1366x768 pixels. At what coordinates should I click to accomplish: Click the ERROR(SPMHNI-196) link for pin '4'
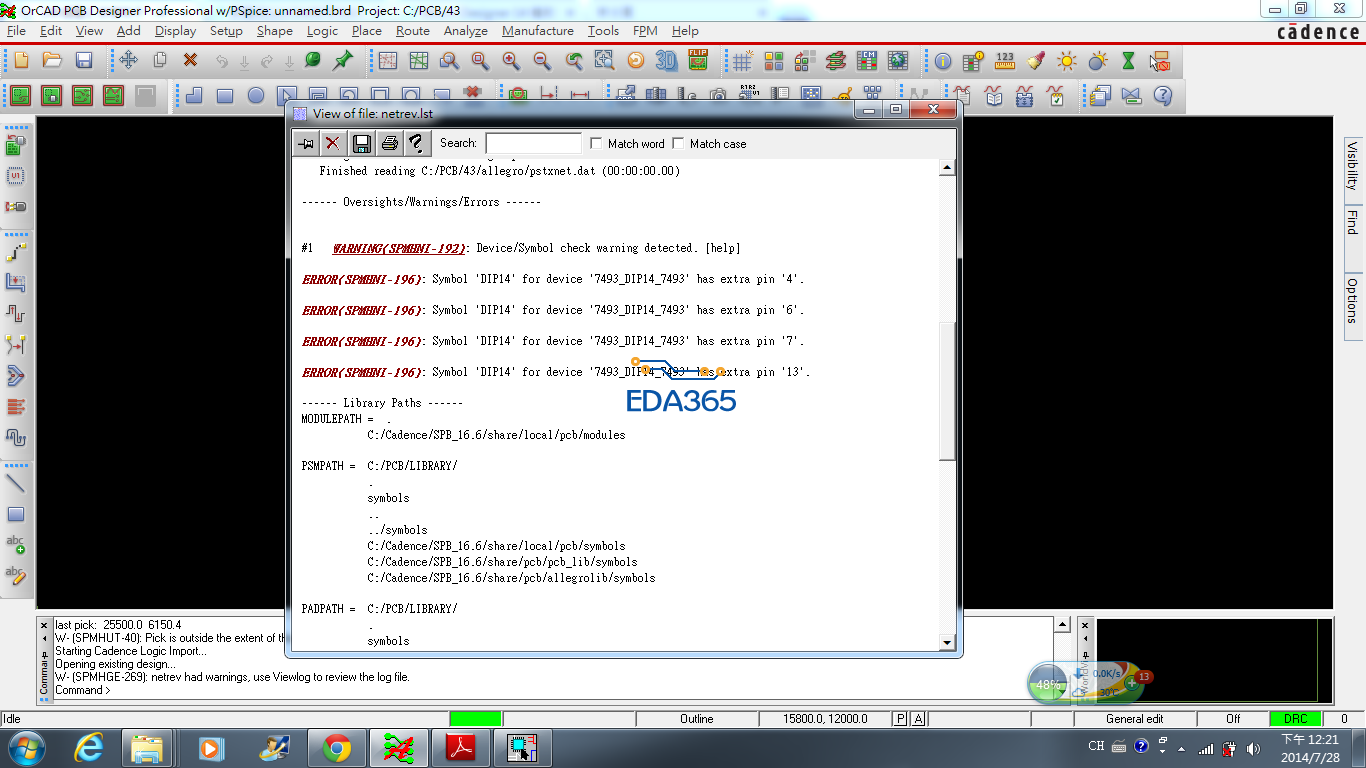(x=363, y=279)
